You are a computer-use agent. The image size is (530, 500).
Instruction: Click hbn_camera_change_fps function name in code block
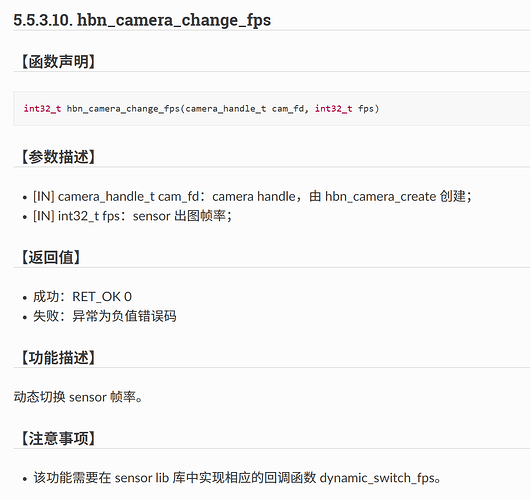123,109
